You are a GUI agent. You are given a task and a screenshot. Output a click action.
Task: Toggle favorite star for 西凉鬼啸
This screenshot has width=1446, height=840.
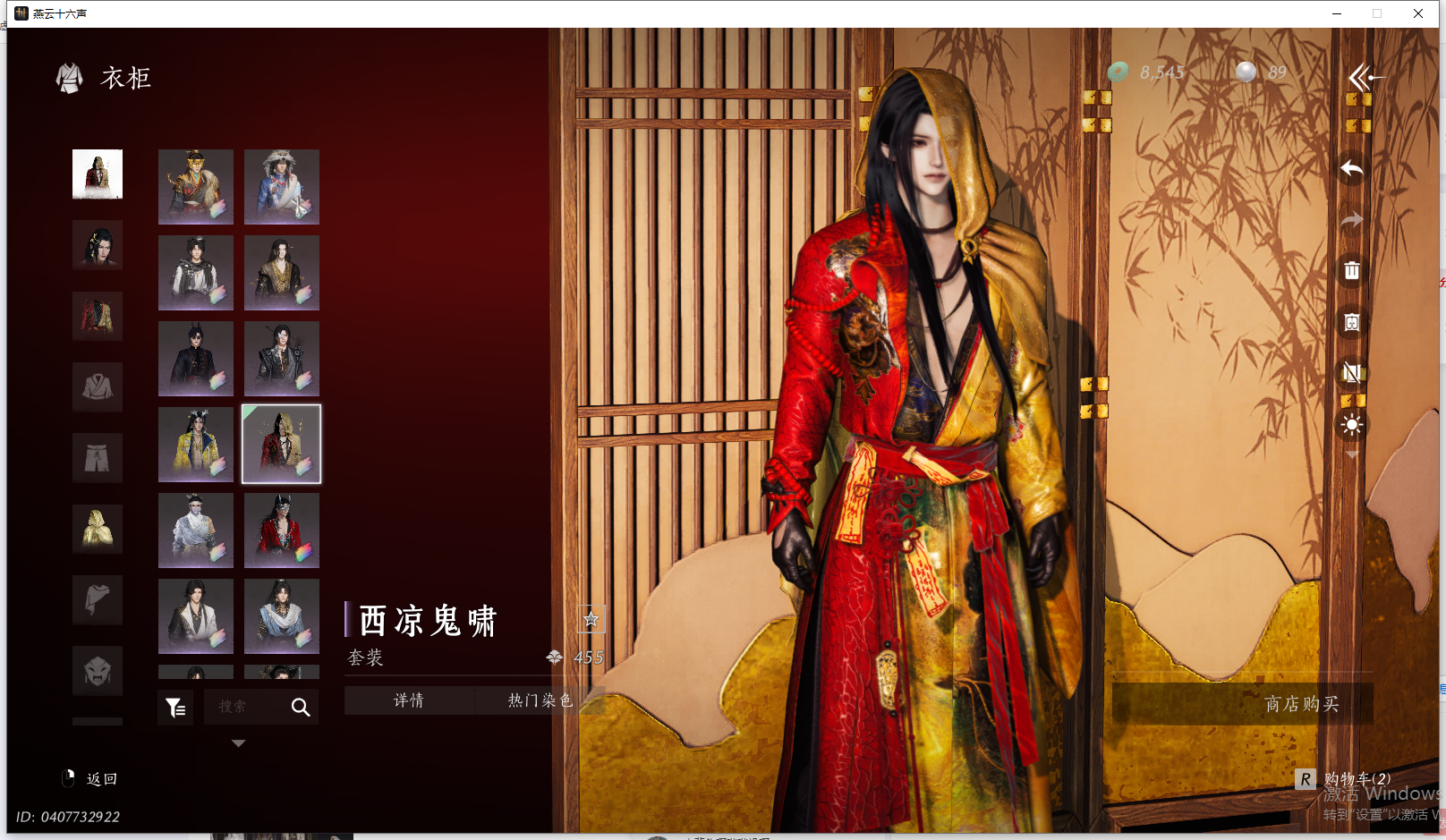tap(591, 619)
